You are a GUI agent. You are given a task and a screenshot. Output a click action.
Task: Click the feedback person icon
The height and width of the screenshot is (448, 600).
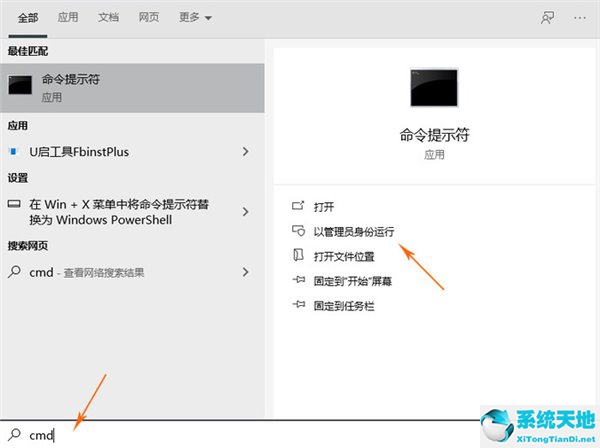tap(547, 18)
